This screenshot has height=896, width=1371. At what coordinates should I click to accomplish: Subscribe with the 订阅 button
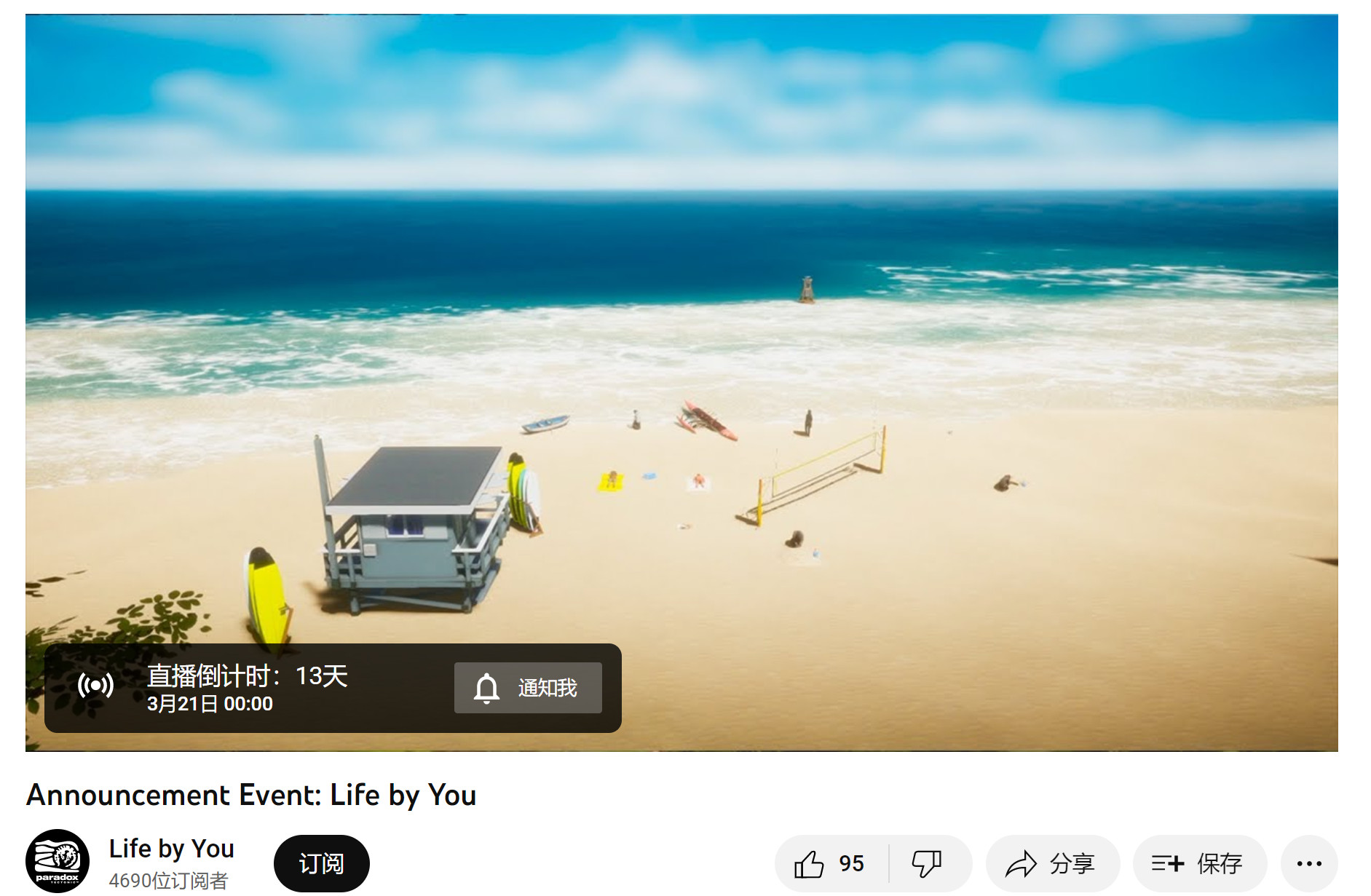321,863
